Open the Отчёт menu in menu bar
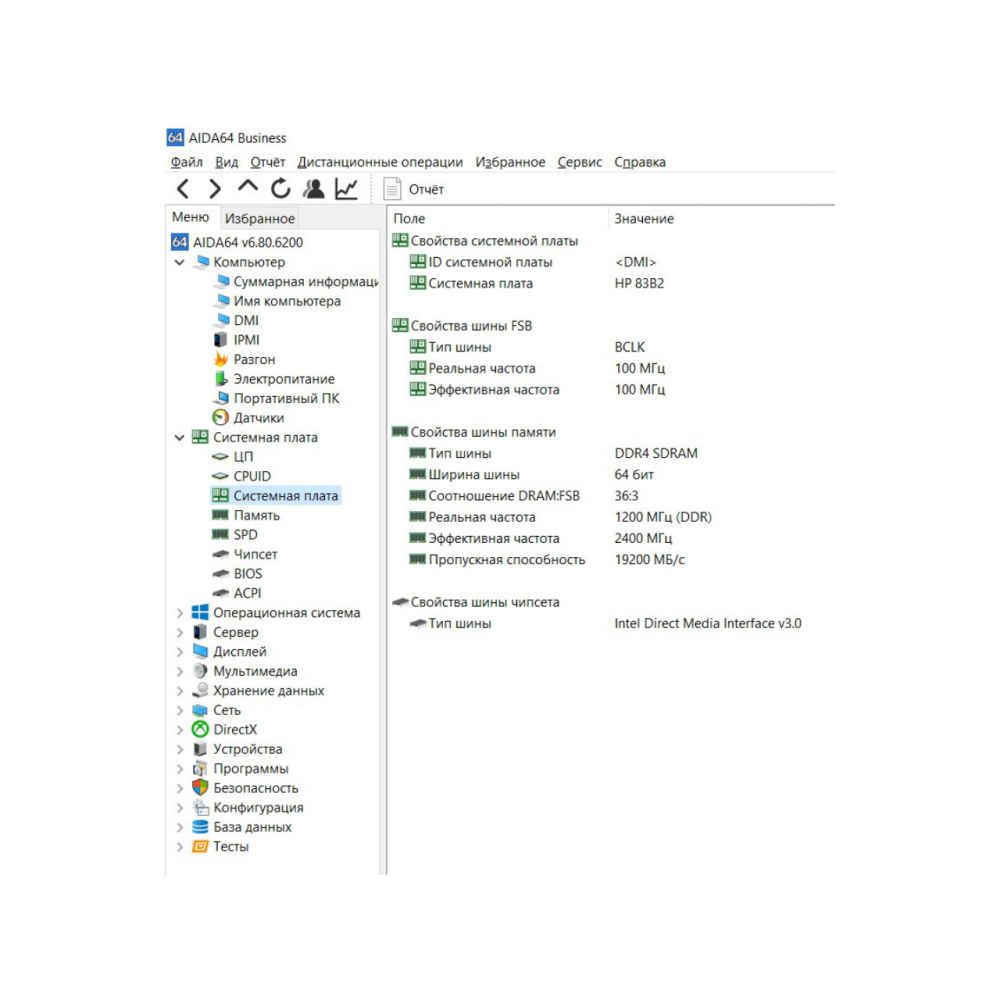The image size is (1000, 1000). click(267, 162)
